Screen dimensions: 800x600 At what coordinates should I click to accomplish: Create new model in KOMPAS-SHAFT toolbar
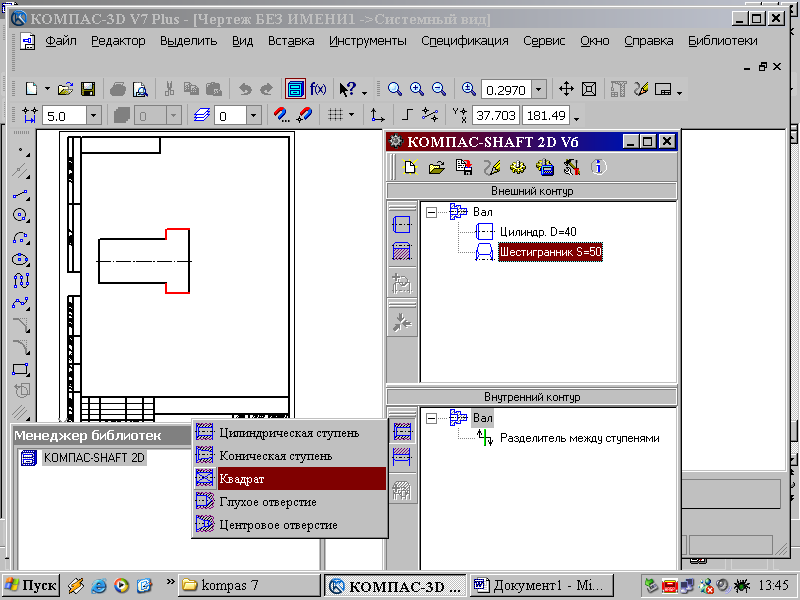point(410,167)
